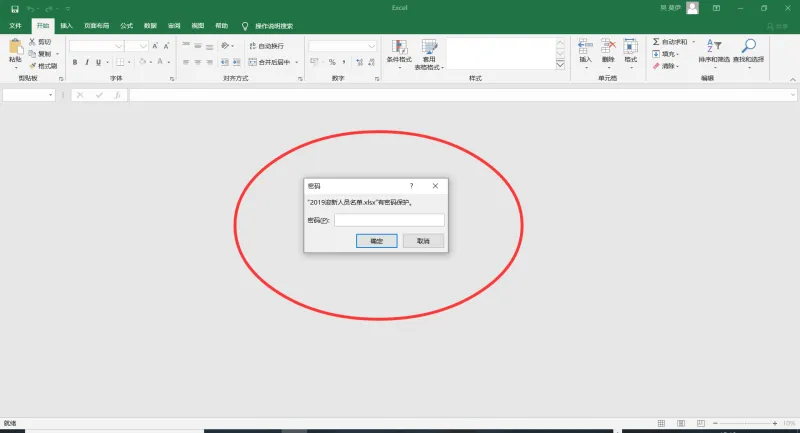The image size is (800, 433).
Task: Click the Conditional Formatting icon
Action: [x=399, y=47]
